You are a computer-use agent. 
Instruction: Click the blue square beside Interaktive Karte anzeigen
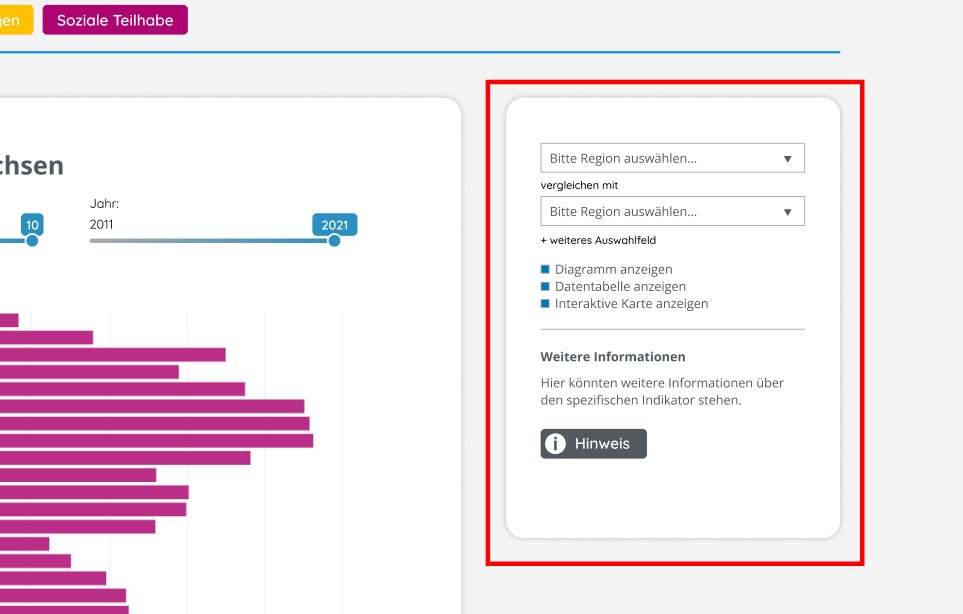tap(545, 303)
